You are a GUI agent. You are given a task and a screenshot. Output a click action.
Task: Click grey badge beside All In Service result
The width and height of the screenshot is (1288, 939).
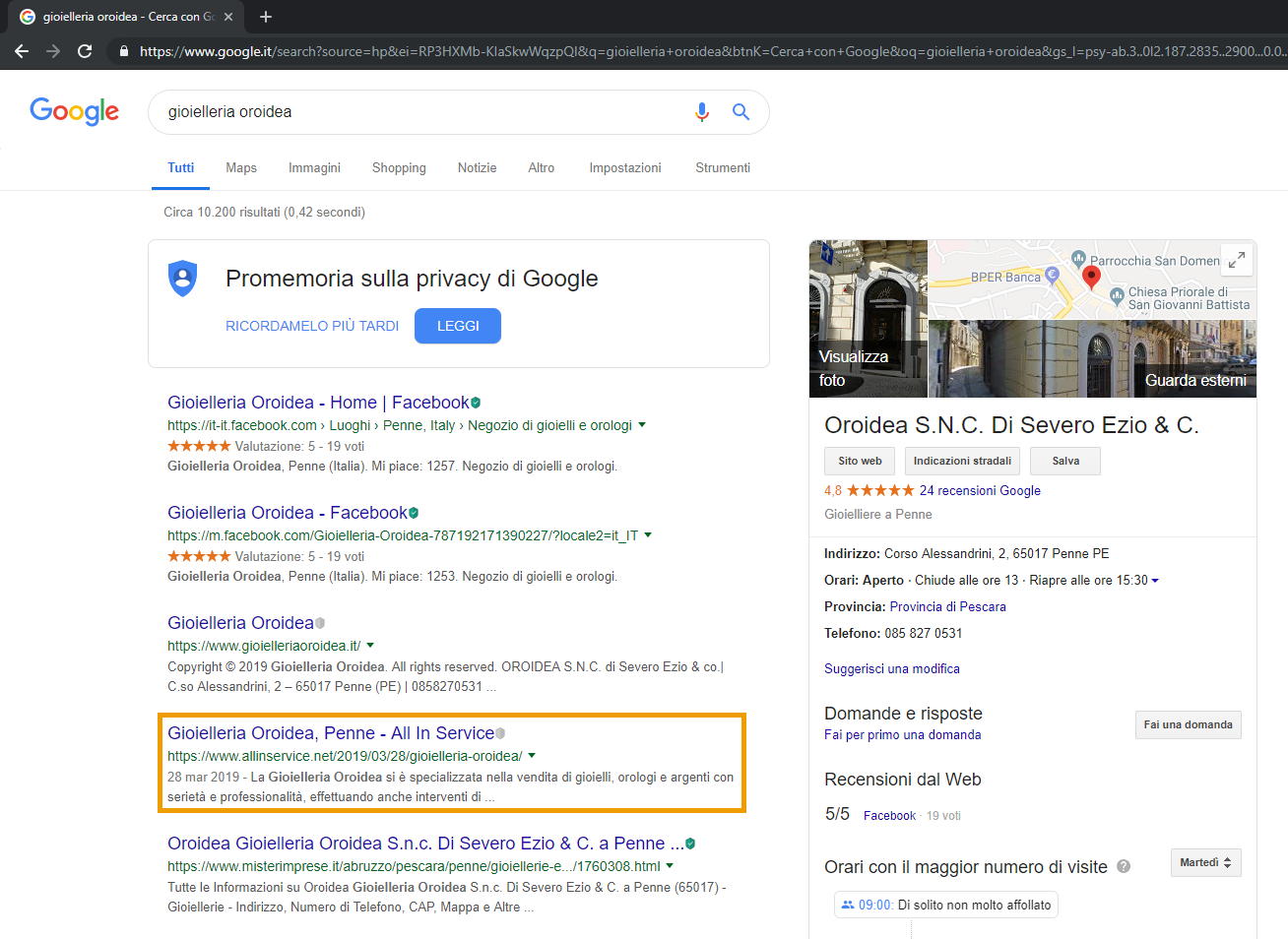click(x=500, y=733)
